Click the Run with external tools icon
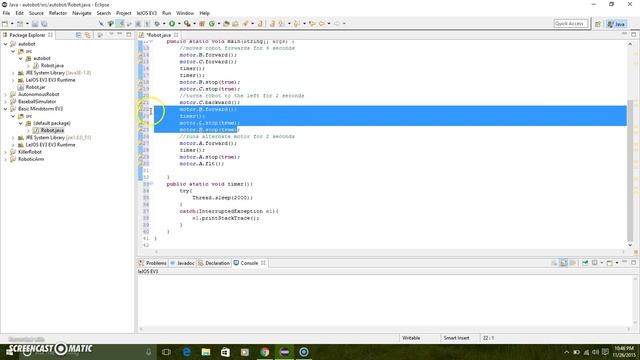The width and height of the screenshot is (640, 360). [187, 24]
